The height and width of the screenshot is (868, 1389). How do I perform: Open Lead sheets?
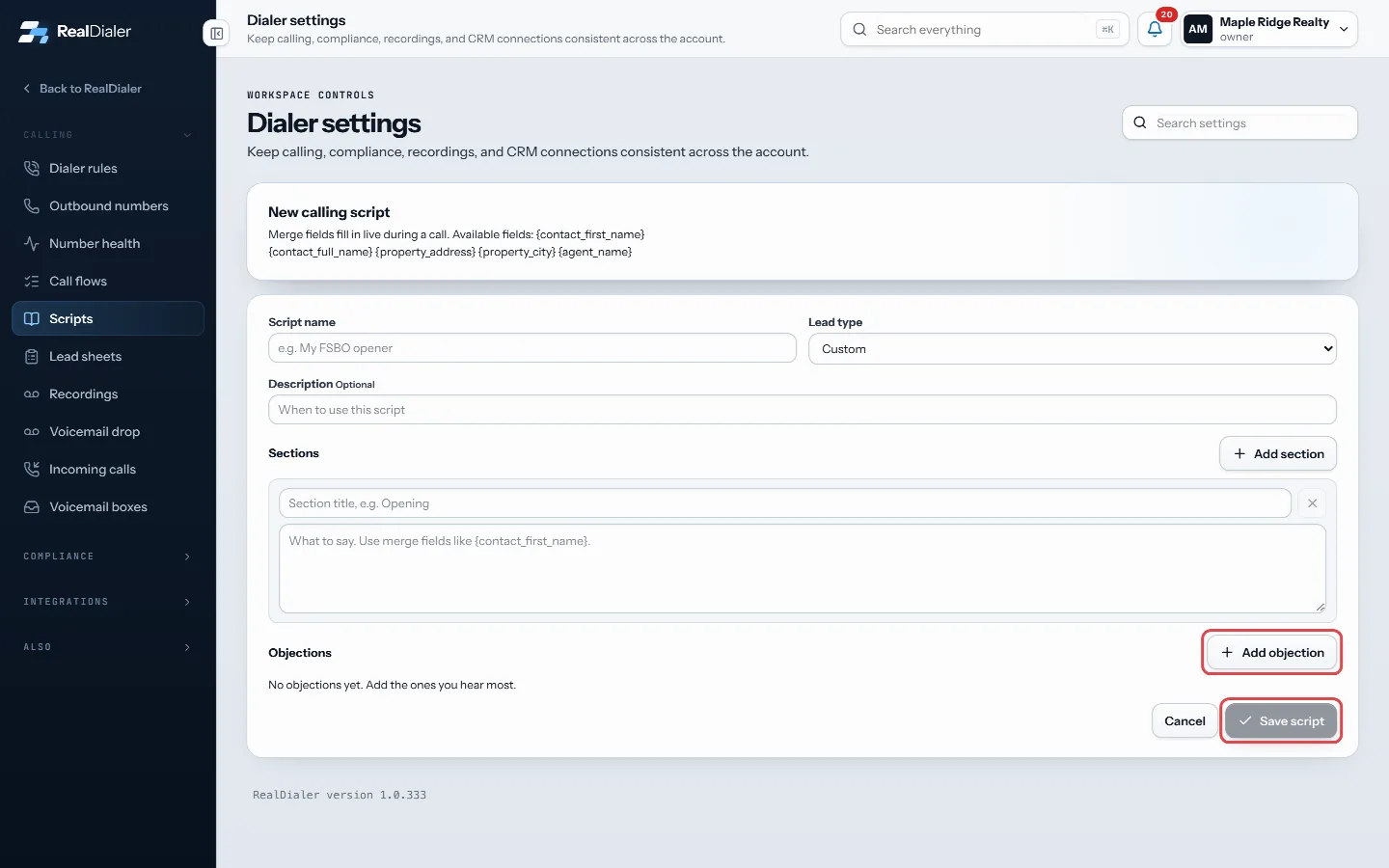(108, 356)
